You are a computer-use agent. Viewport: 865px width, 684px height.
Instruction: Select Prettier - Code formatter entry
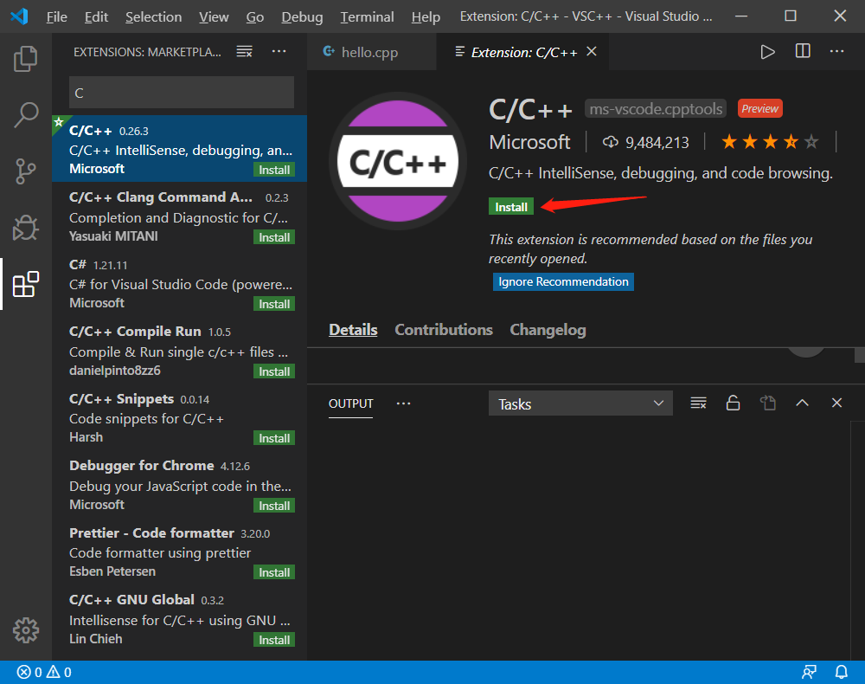[x=179, y=552]
